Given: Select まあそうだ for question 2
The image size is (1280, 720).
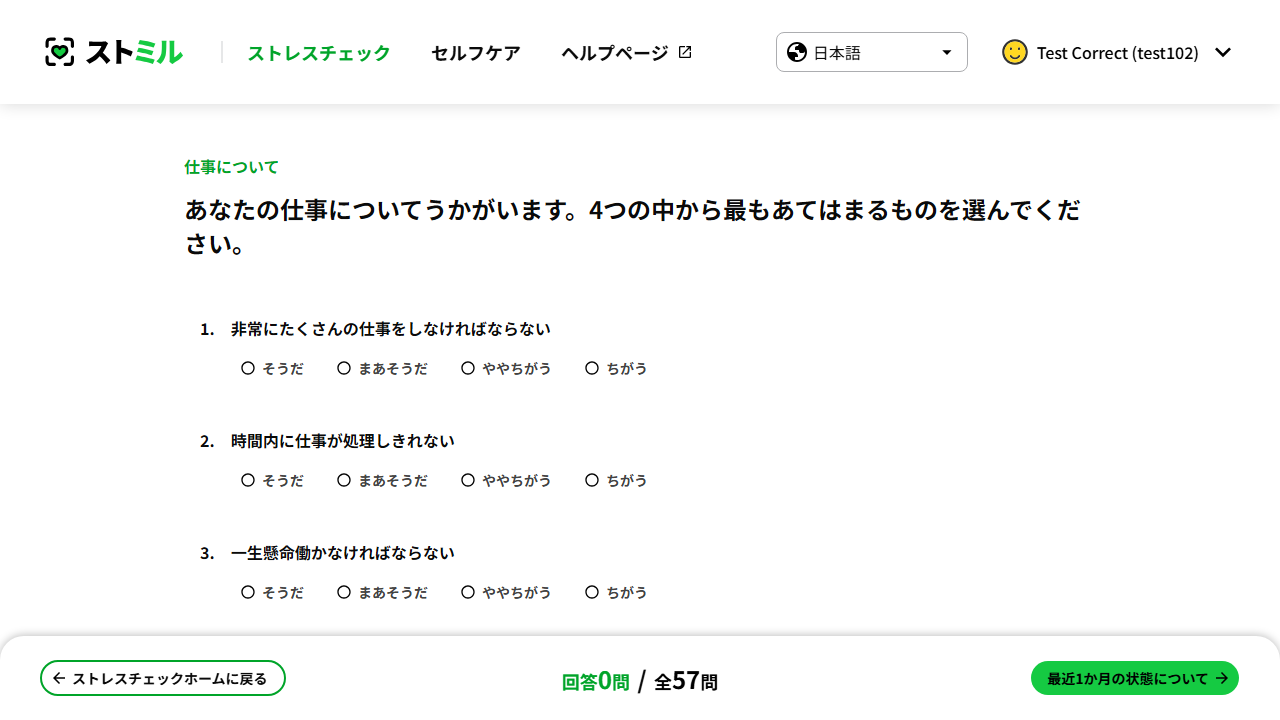Looking at the screenshot, I should point(344,480).
